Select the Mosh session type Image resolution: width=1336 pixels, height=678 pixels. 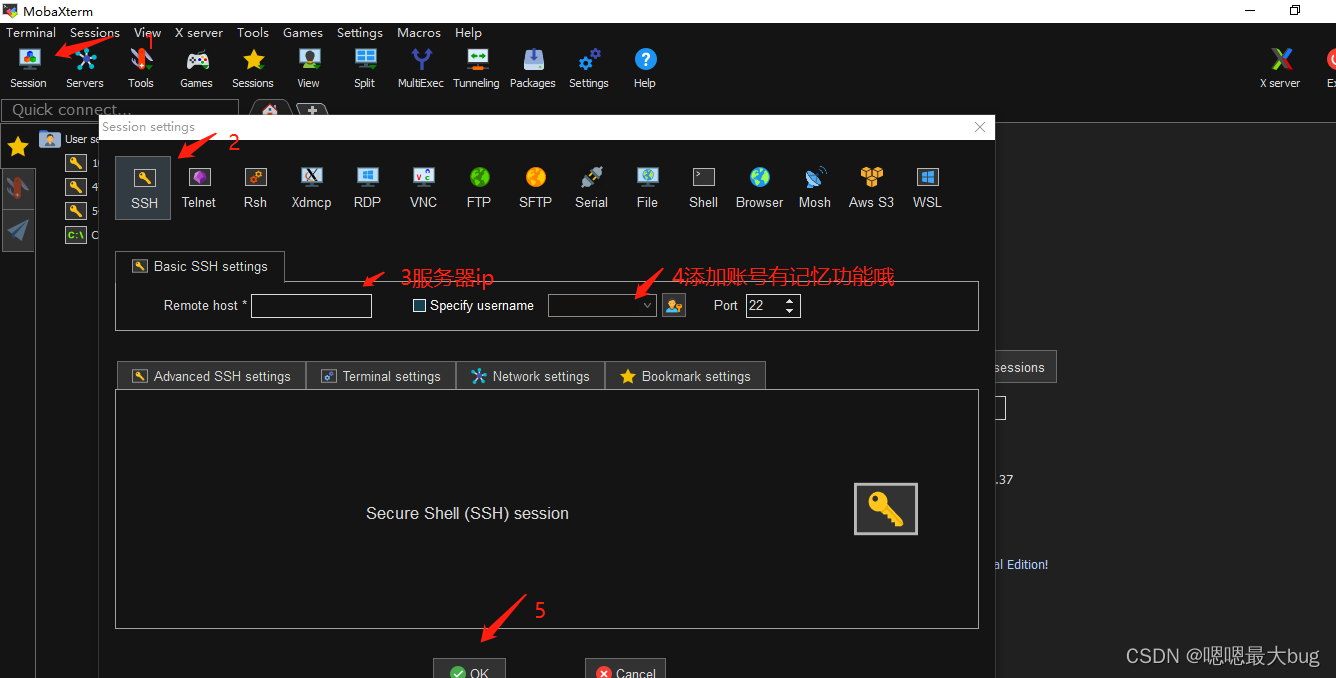[815, 188]
